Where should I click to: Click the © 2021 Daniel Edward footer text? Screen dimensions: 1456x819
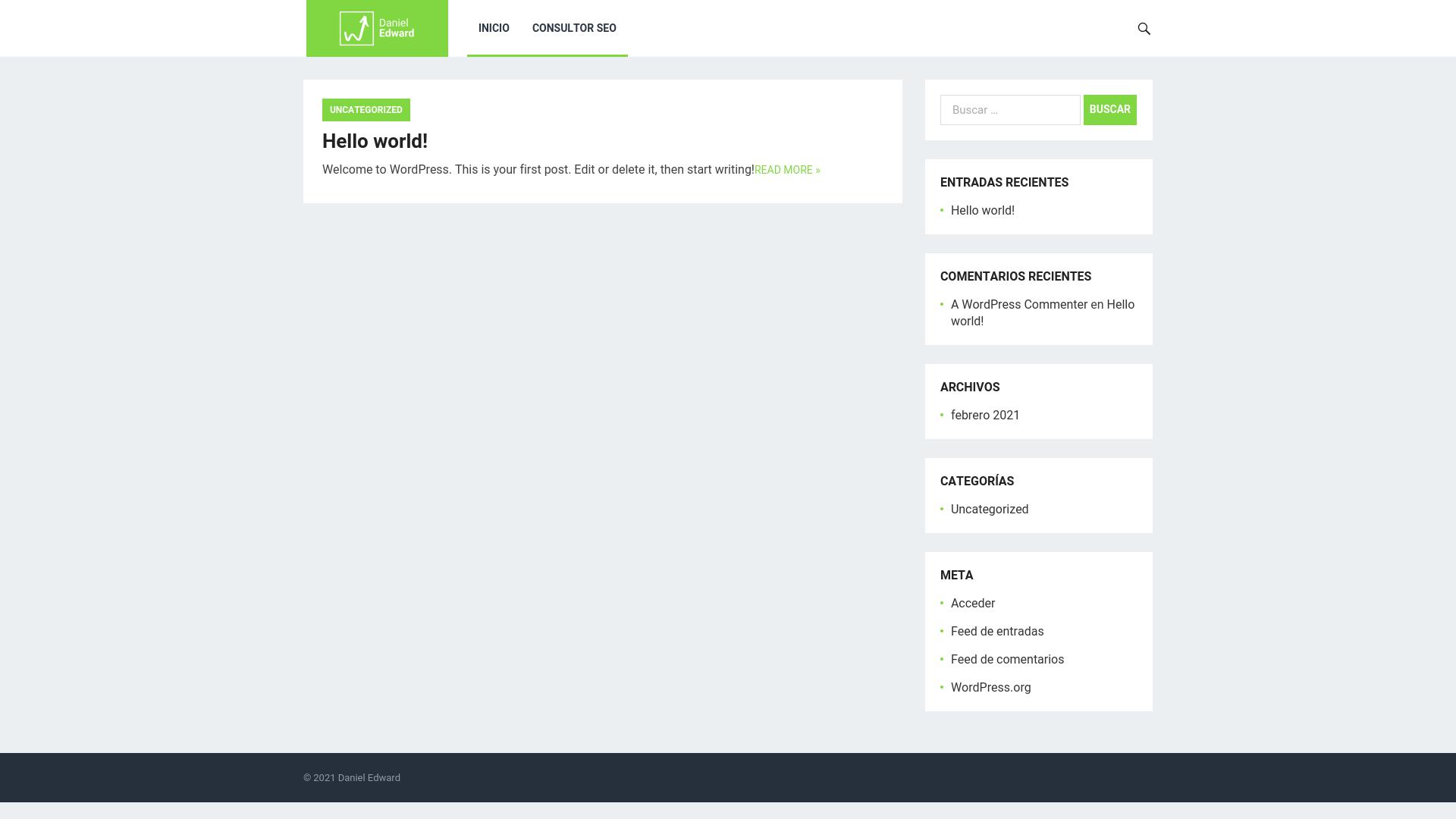[352, 778]
